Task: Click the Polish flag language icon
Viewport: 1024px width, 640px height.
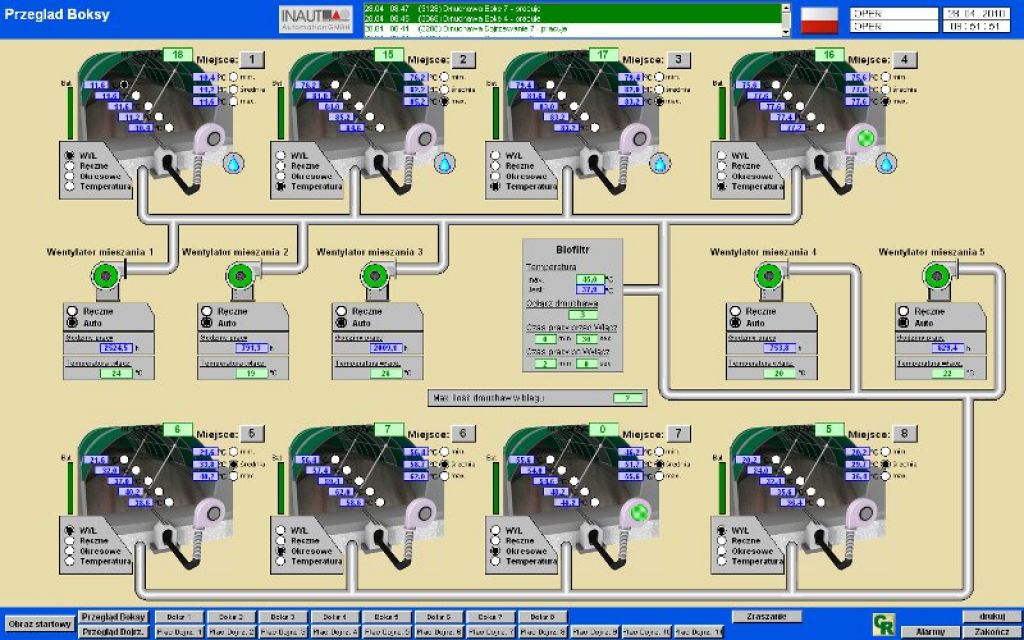Action: [819, 19]
